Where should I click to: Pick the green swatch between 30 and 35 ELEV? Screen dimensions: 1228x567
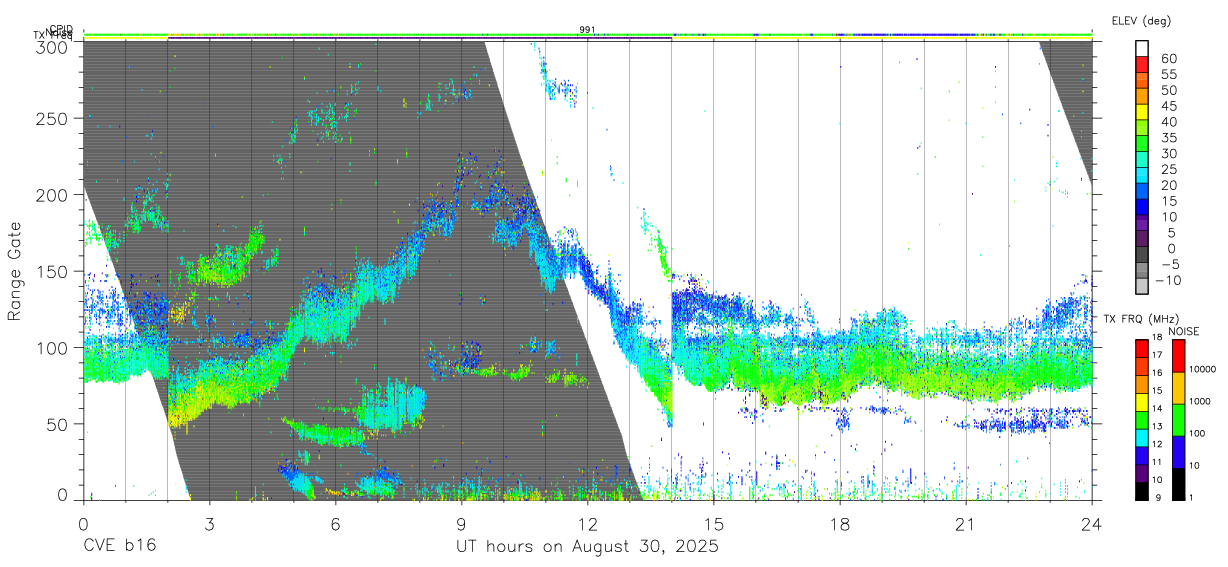(1142, 144)
